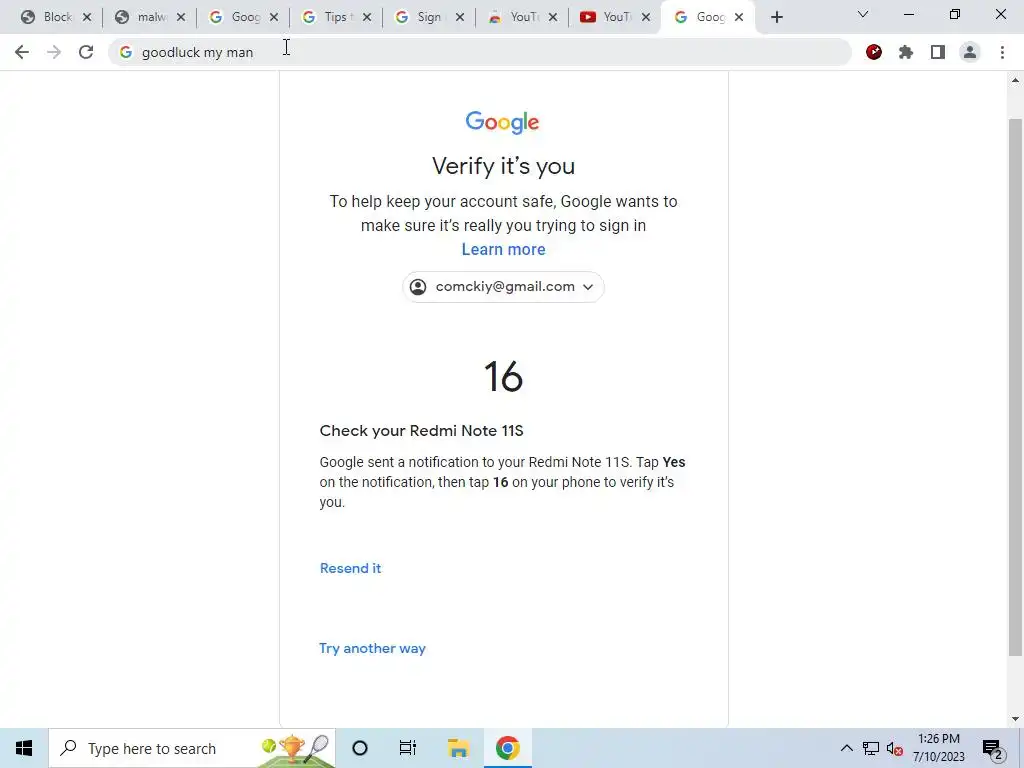The image size is (1024, 768).
Task: Click the 'Verify it's you' heading
Action: 504,167
